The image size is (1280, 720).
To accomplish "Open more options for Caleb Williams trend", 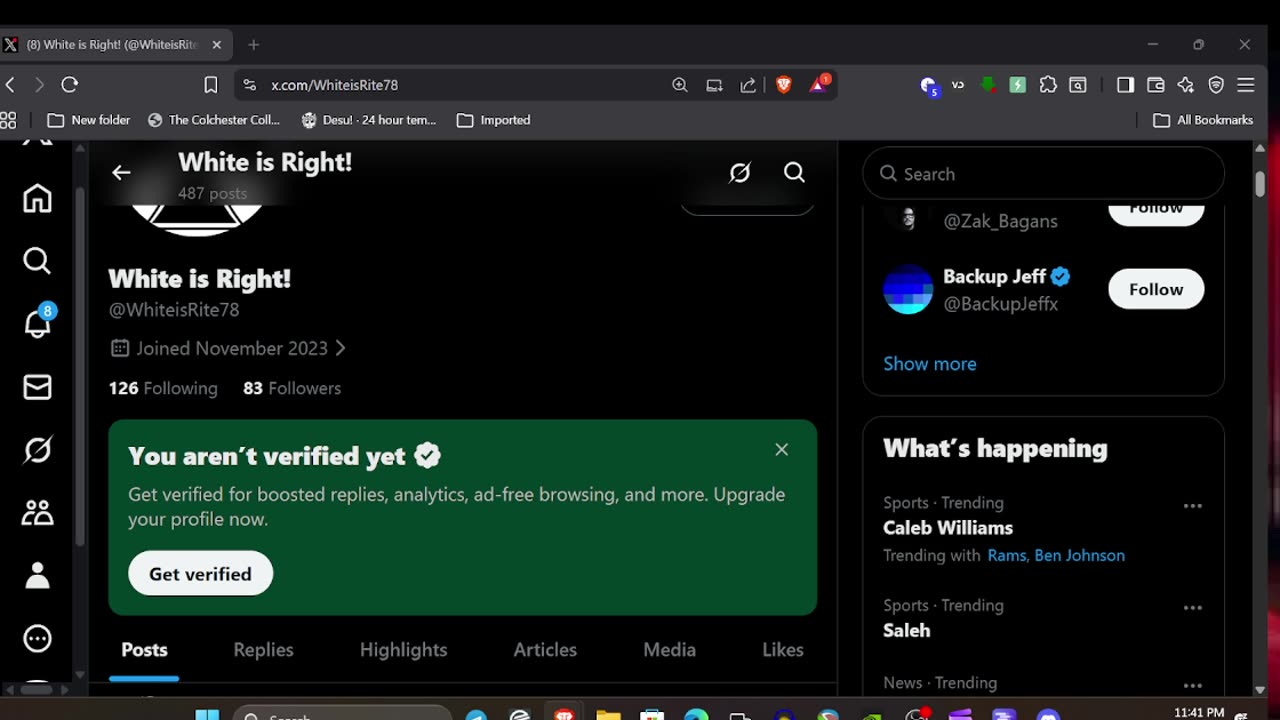I will [x=1192, y=505].
